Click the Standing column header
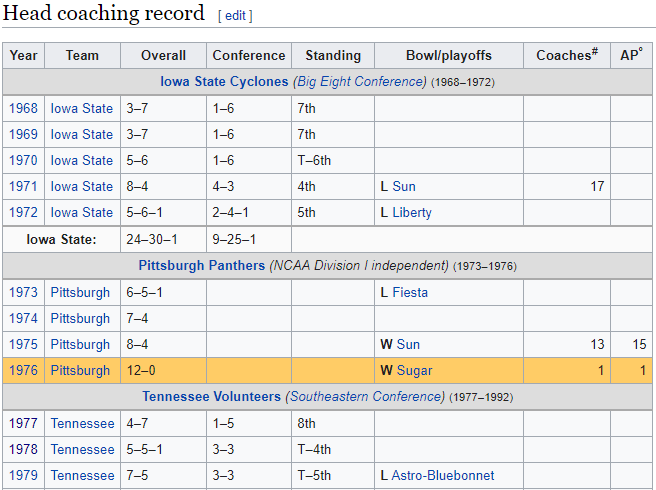 click(x=333, y=55)
